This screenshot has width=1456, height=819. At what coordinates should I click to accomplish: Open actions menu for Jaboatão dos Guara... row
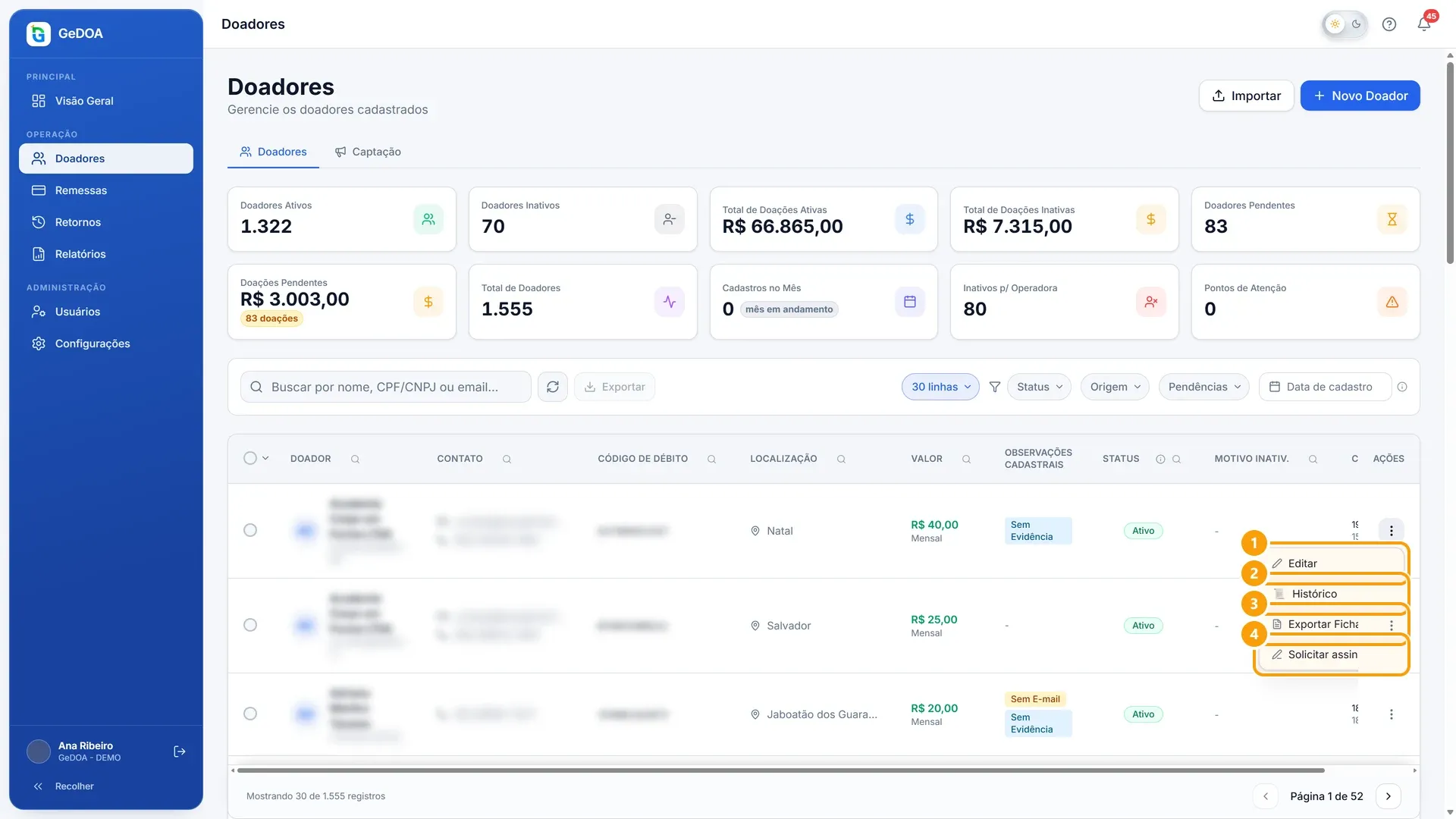pyautogui.click(x=1392, y=714)
